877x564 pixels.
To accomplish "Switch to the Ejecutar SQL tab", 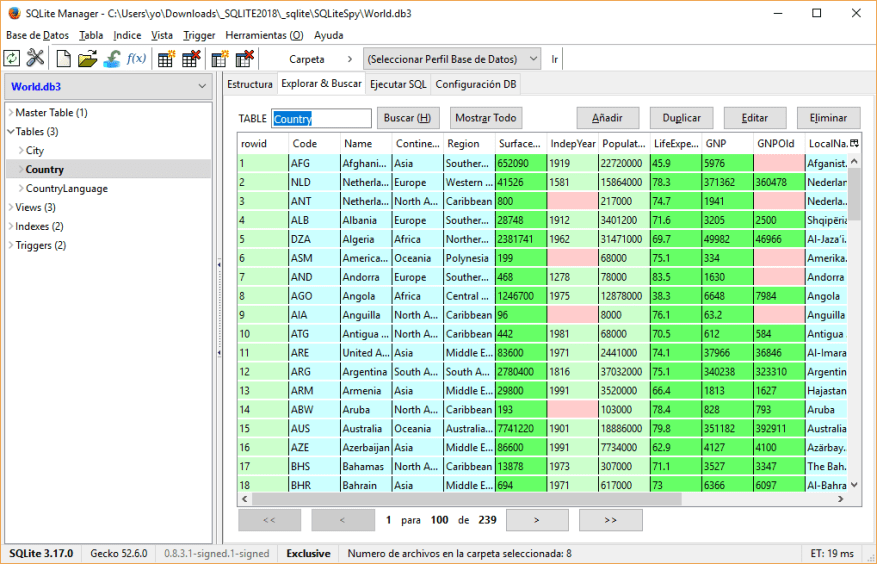I will pyautogui.click(x=398, y=85).
